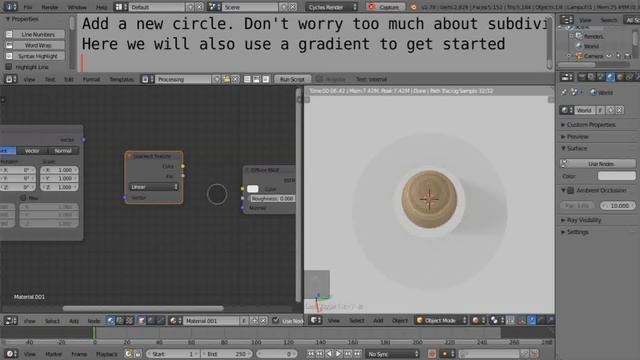Select the Normal tab in the Mapping node
The image size is (640, 360).
coord(63,151)
